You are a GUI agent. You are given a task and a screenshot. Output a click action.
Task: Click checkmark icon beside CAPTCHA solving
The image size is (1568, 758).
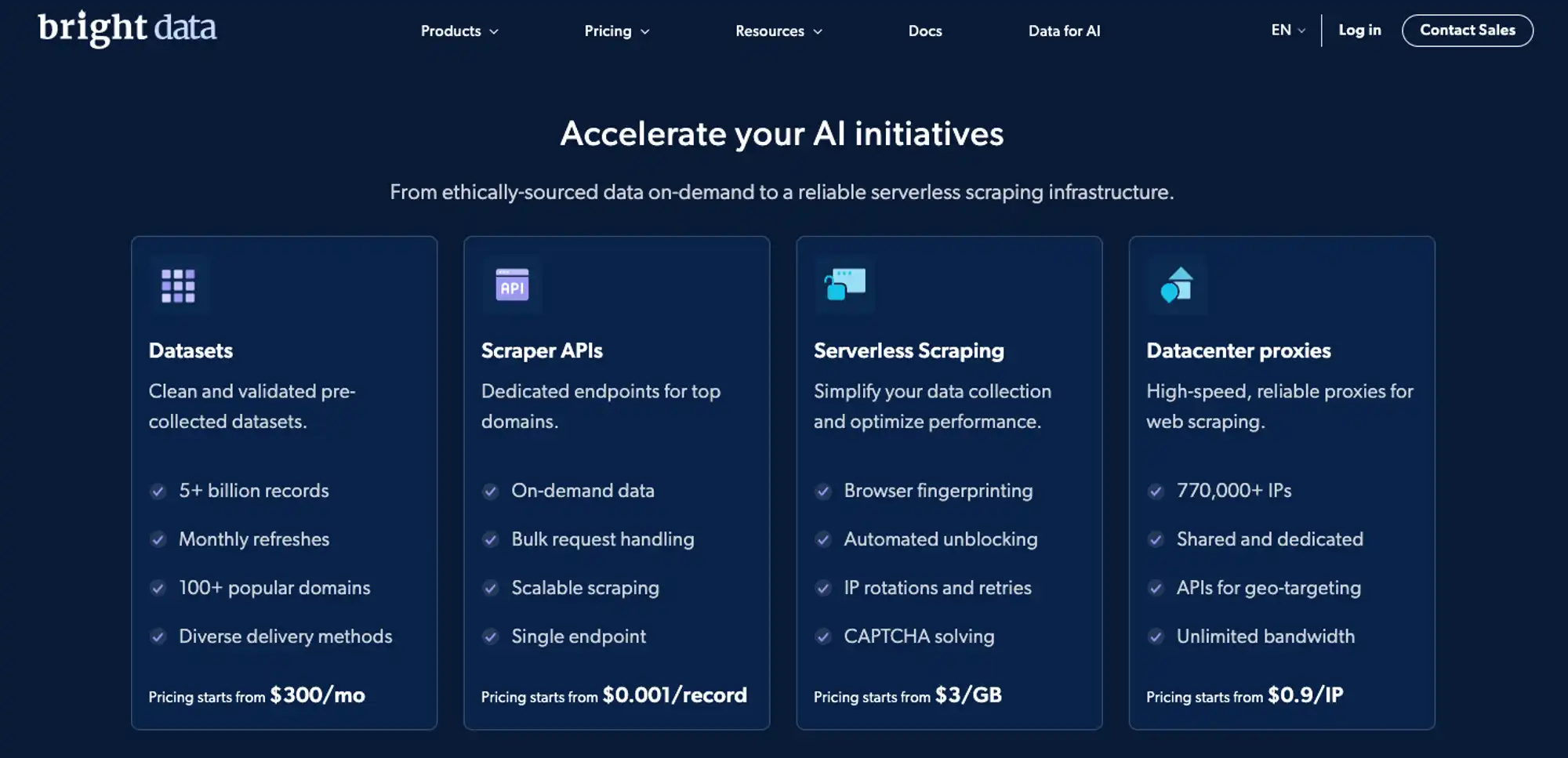coord(823,637)
